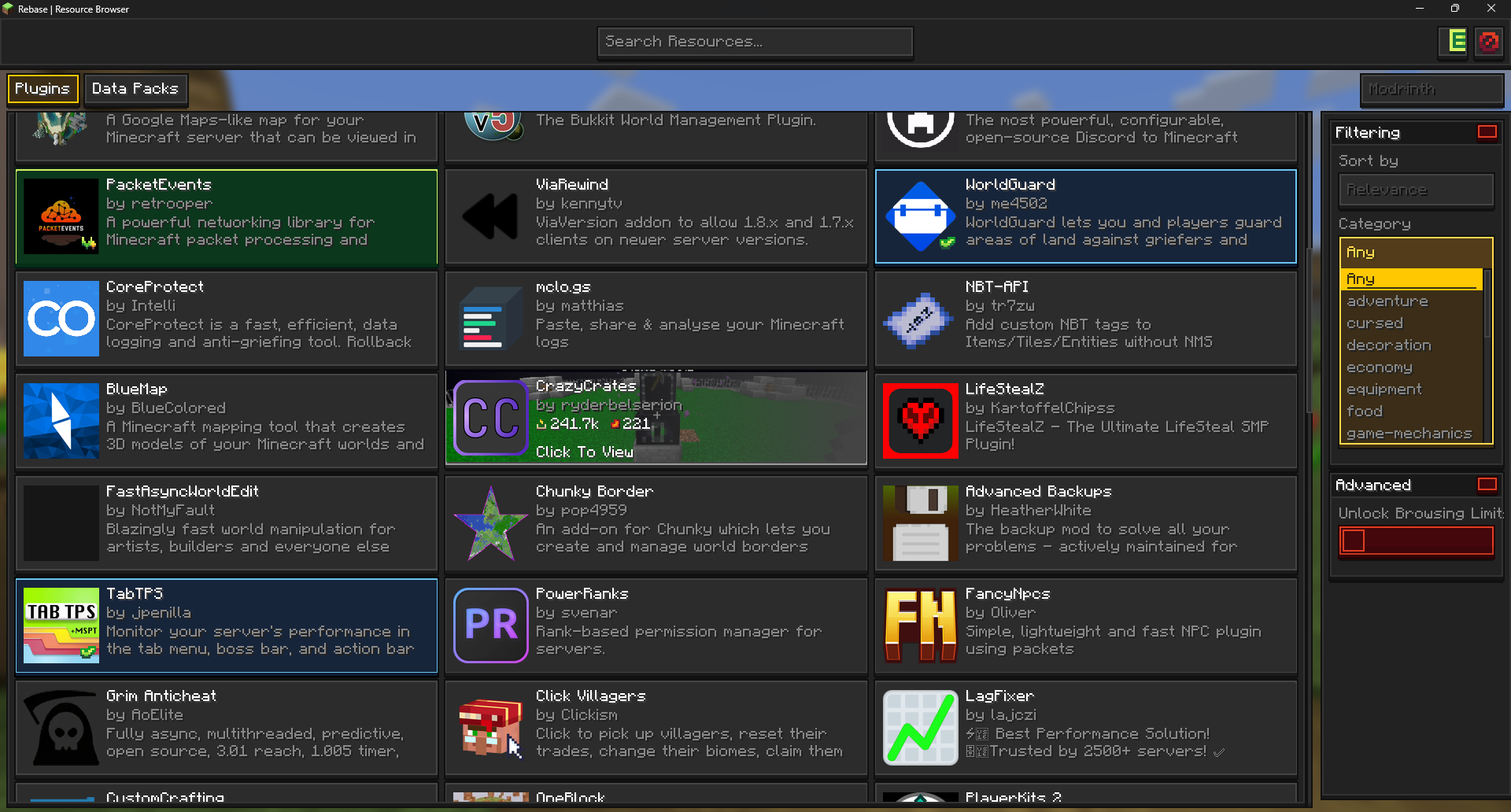Click the FancyNpcs FN icon
The width and height of the screenshot is (1511, 812).
pos(921,626)
